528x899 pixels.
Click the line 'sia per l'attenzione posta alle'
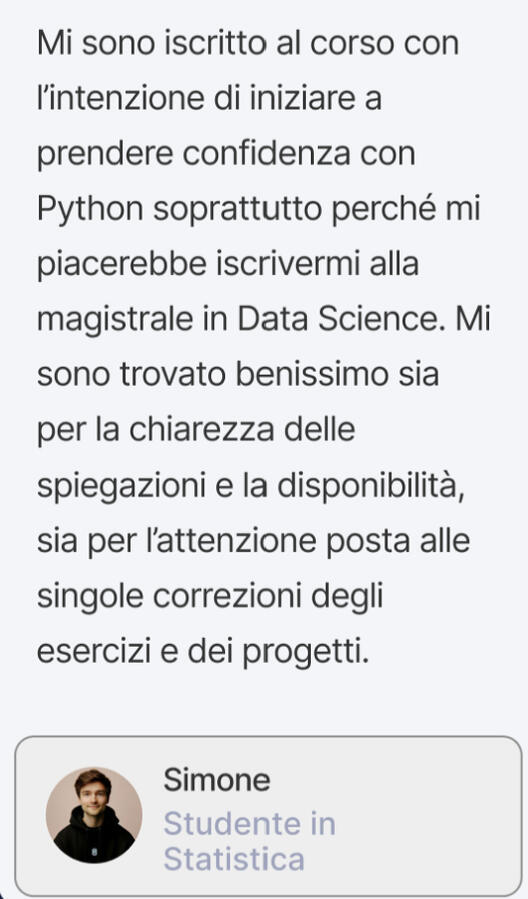pyautogui.click(x=253, y=542)
